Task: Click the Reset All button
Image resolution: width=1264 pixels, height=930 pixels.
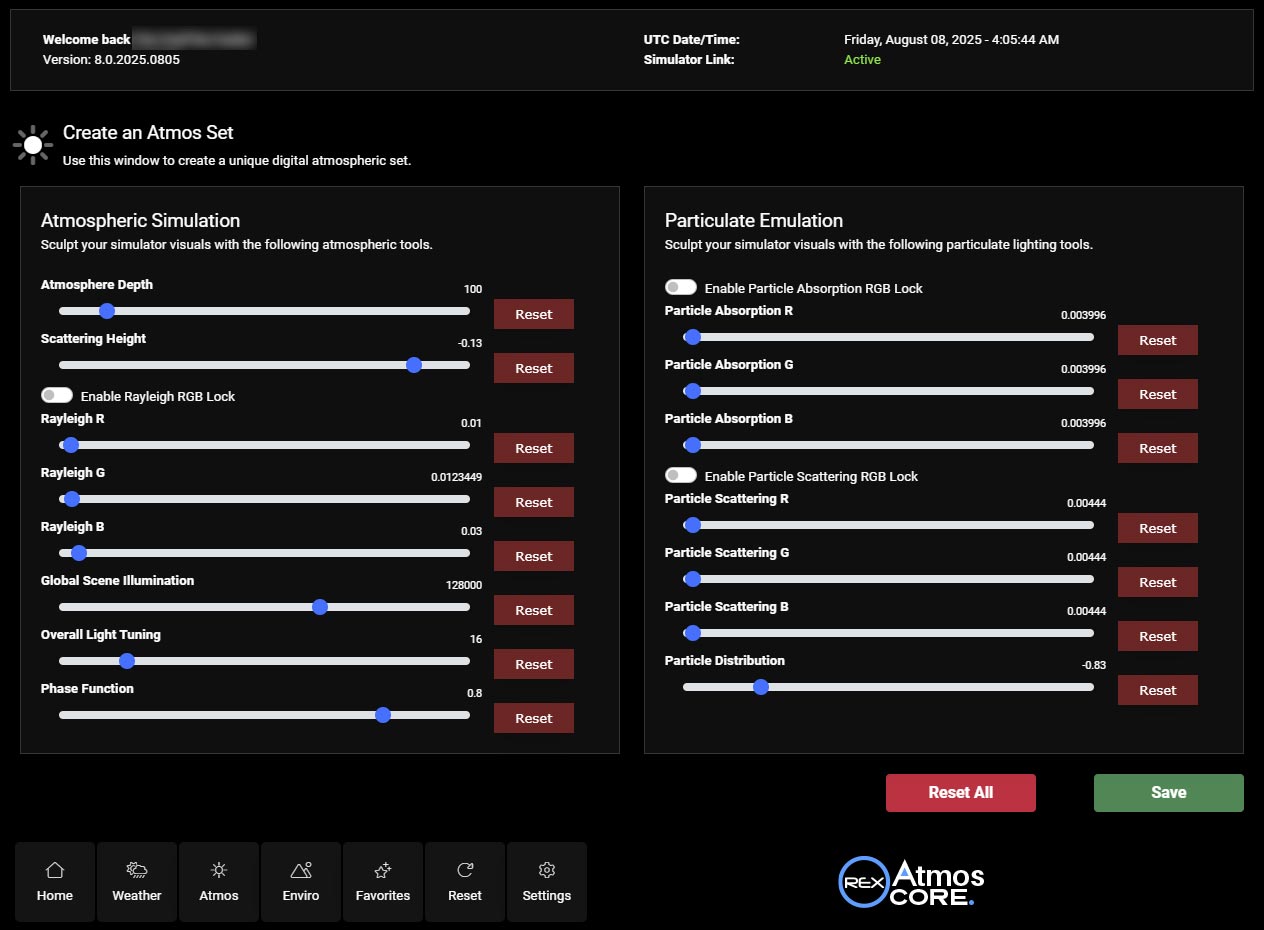Action: pos(960,792)
